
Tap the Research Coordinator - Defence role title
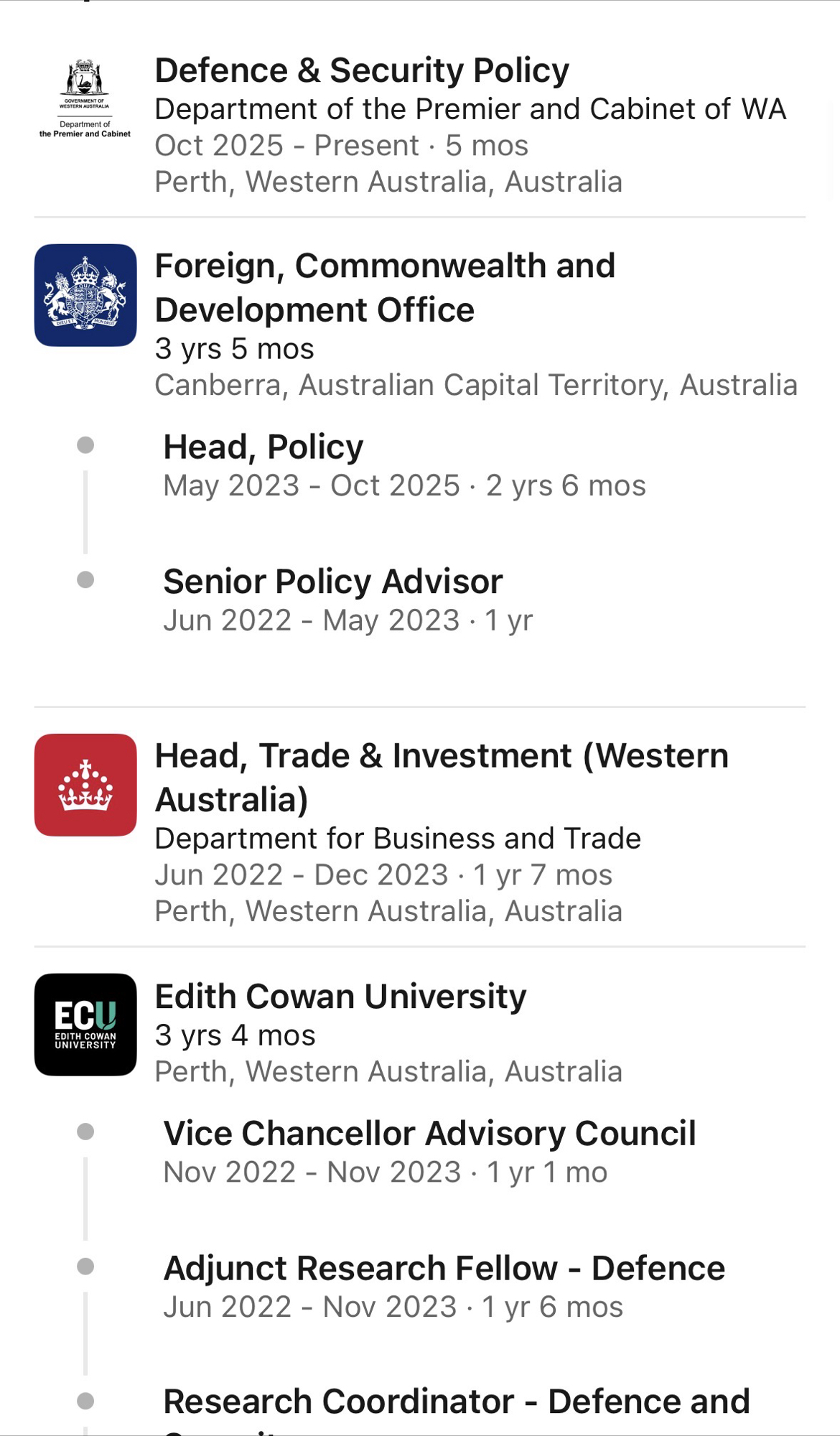pos(457,1402)
